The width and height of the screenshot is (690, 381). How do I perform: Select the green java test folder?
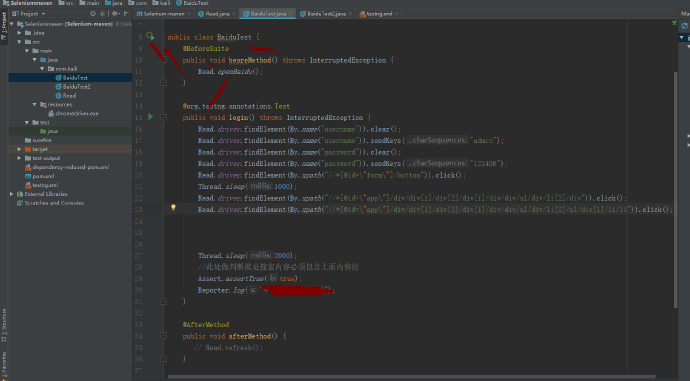[49, 131]
